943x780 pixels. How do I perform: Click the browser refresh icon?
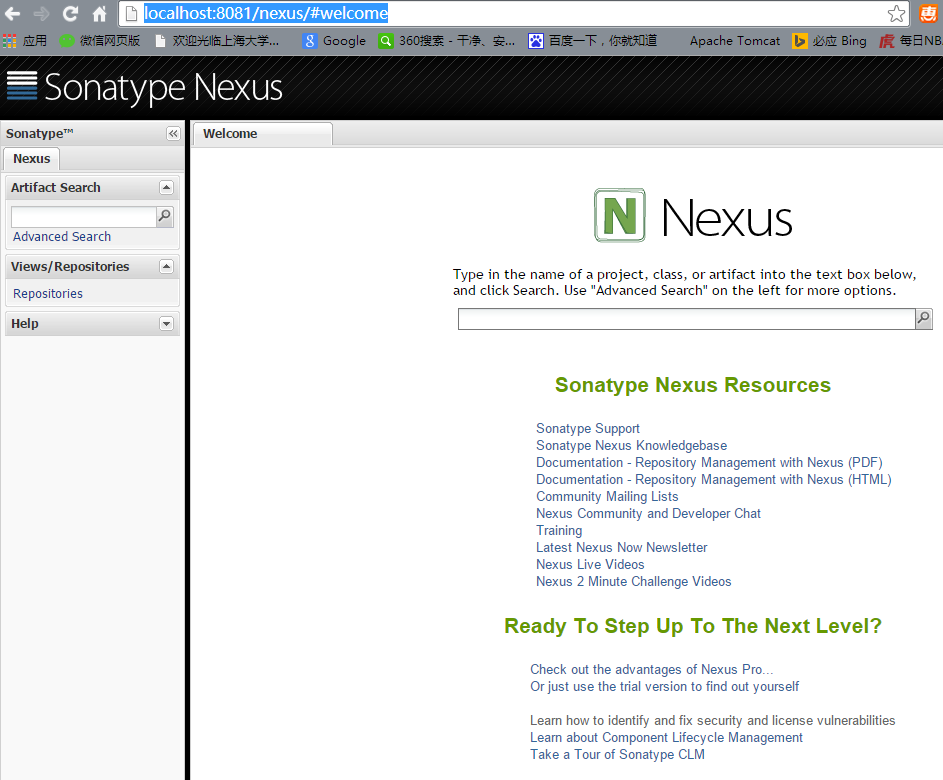click(x=68, y=14)
